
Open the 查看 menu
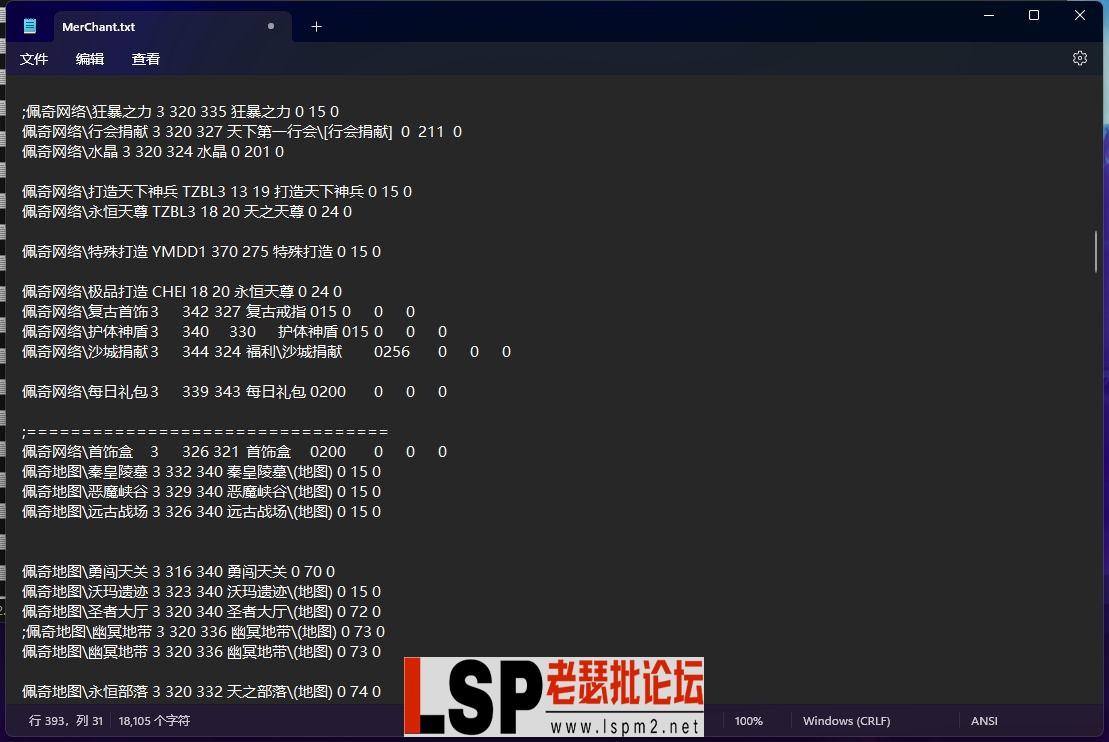pyautogui.click(x=145, y=59)
